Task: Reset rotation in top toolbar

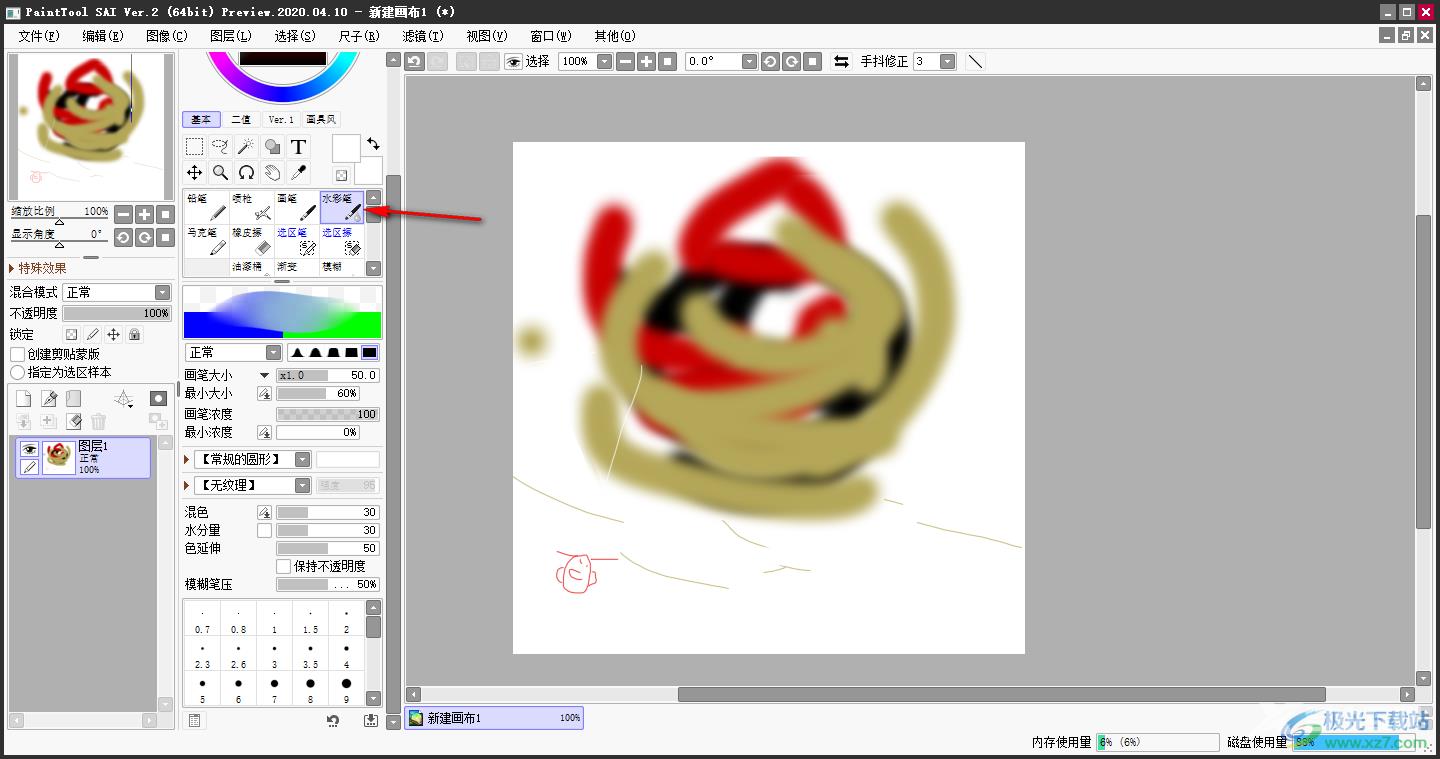Action: coord(813,61)
